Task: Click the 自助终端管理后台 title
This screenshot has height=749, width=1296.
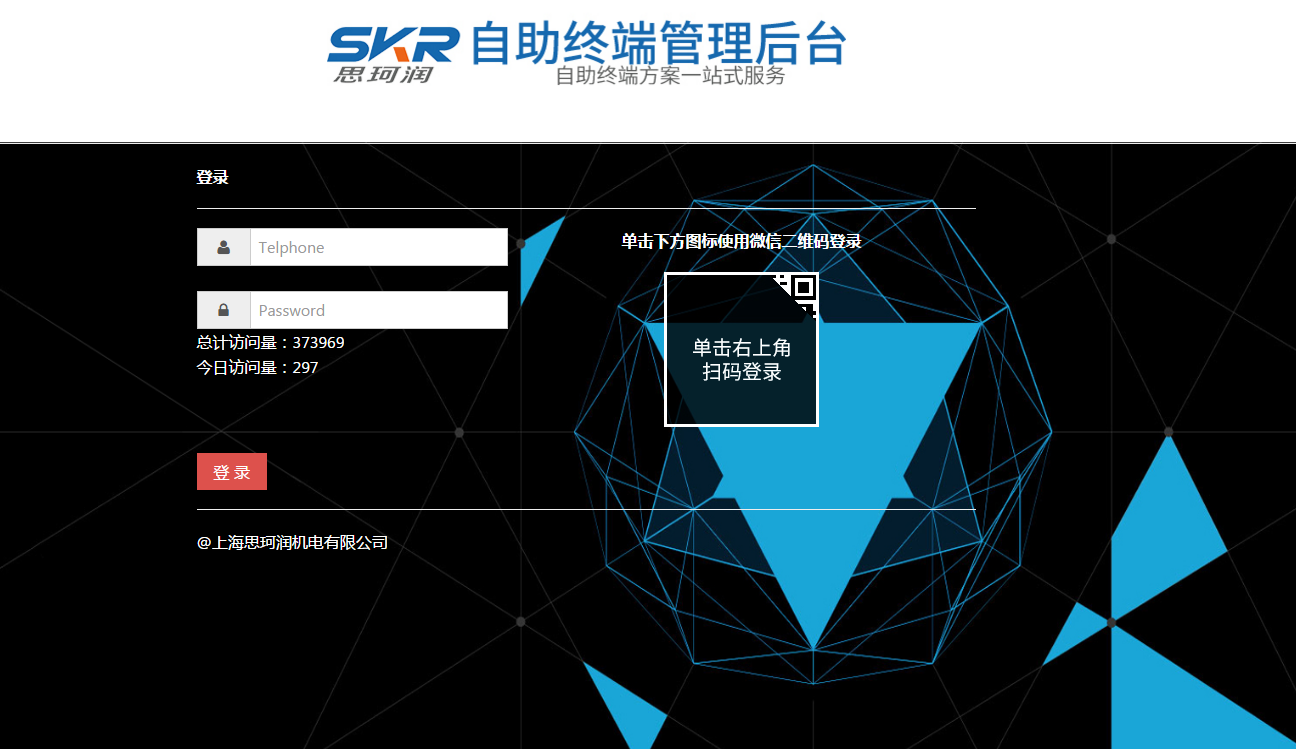Action: click(x=658, y=43)
